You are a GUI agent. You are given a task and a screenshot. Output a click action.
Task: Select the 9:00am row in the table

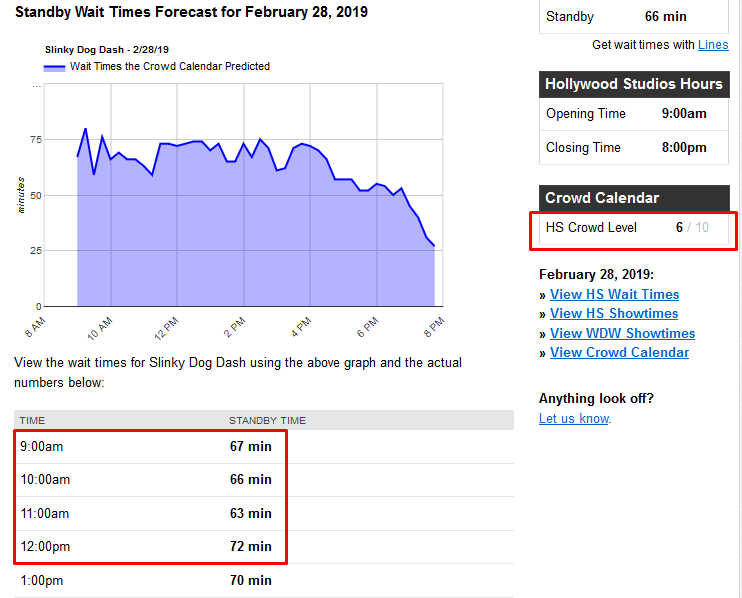(x=150, y=446)
